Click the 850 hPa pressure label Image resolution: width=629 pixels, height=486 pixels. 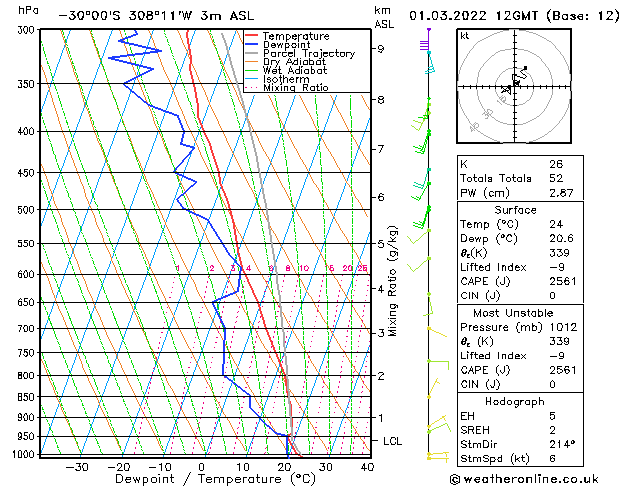click(x=28, y=397)
